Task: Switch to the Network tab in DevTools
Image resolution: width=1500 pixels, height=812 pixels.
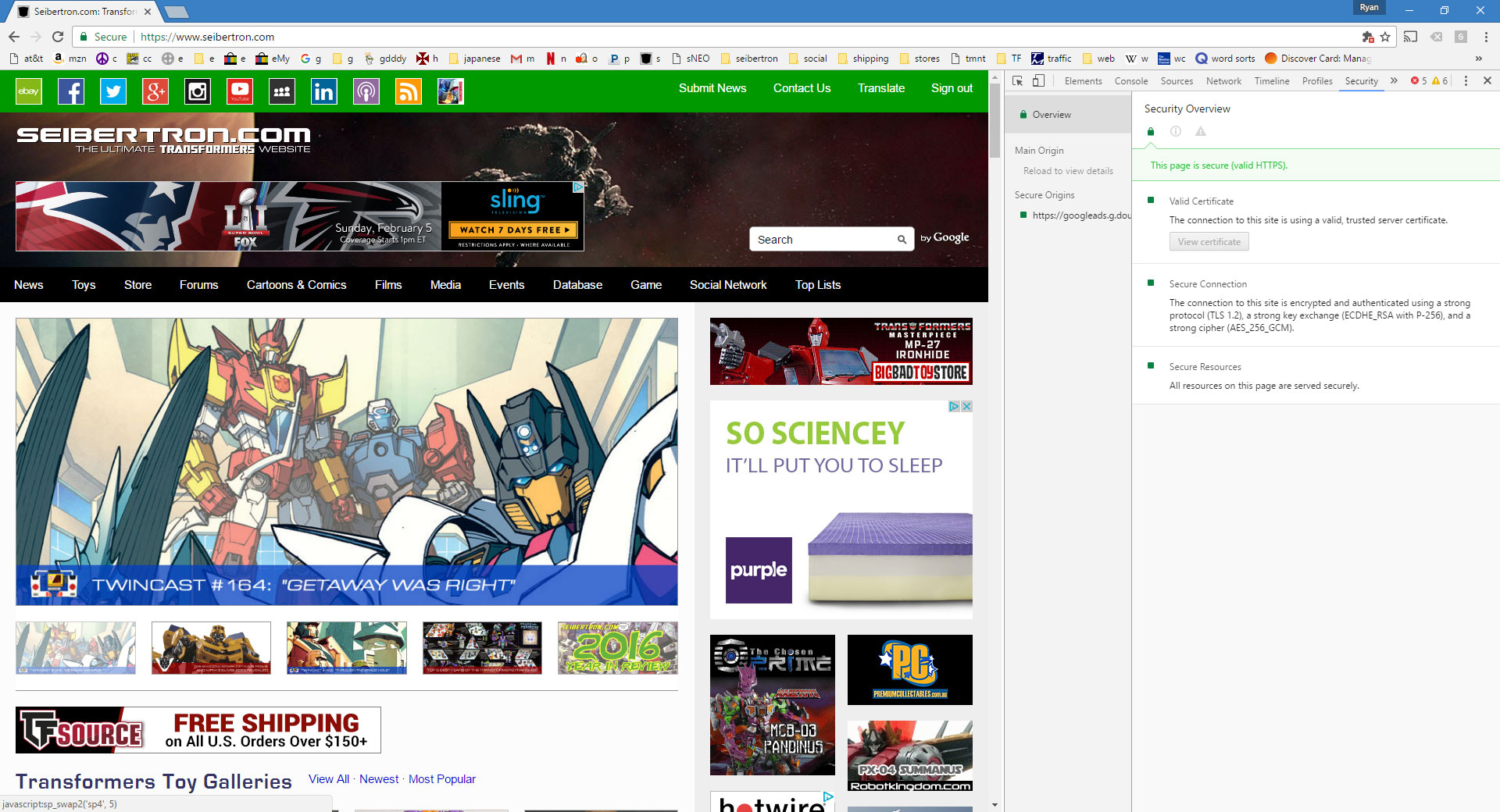Action: coord(1223,81)
